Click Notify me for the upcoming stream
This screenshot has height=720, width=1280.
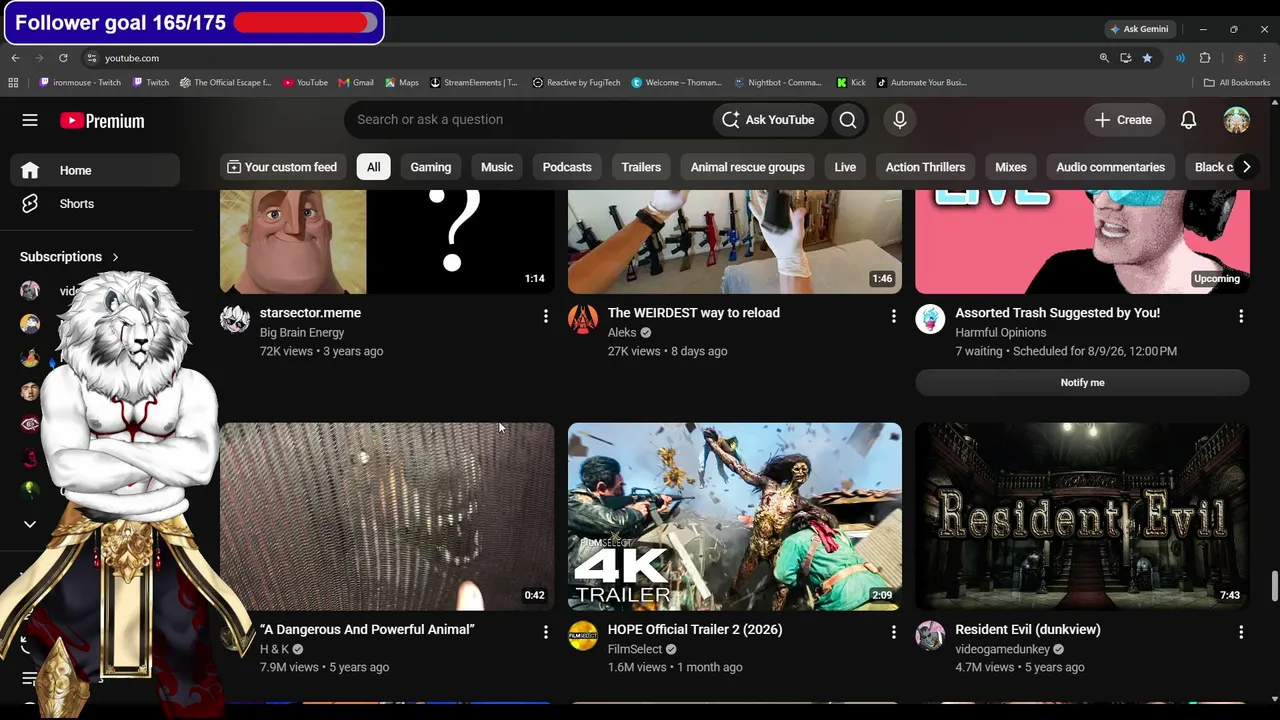(x=1082, y=383)
